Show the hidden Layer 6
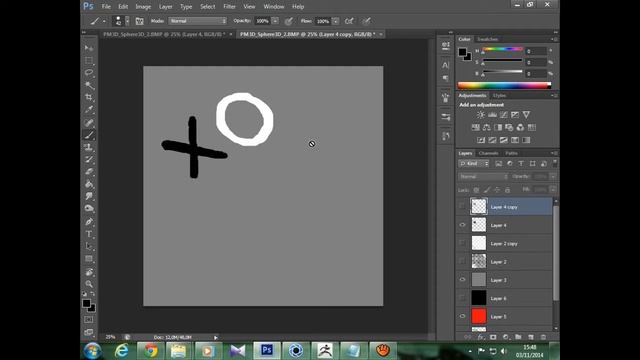This screenshot has height=360, width=640. (462, 298)
